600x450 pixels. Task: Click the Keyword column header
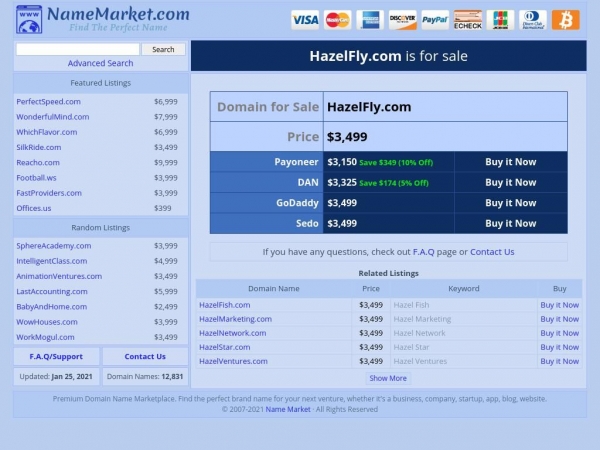pyautogui.click(x=463, y=289)
